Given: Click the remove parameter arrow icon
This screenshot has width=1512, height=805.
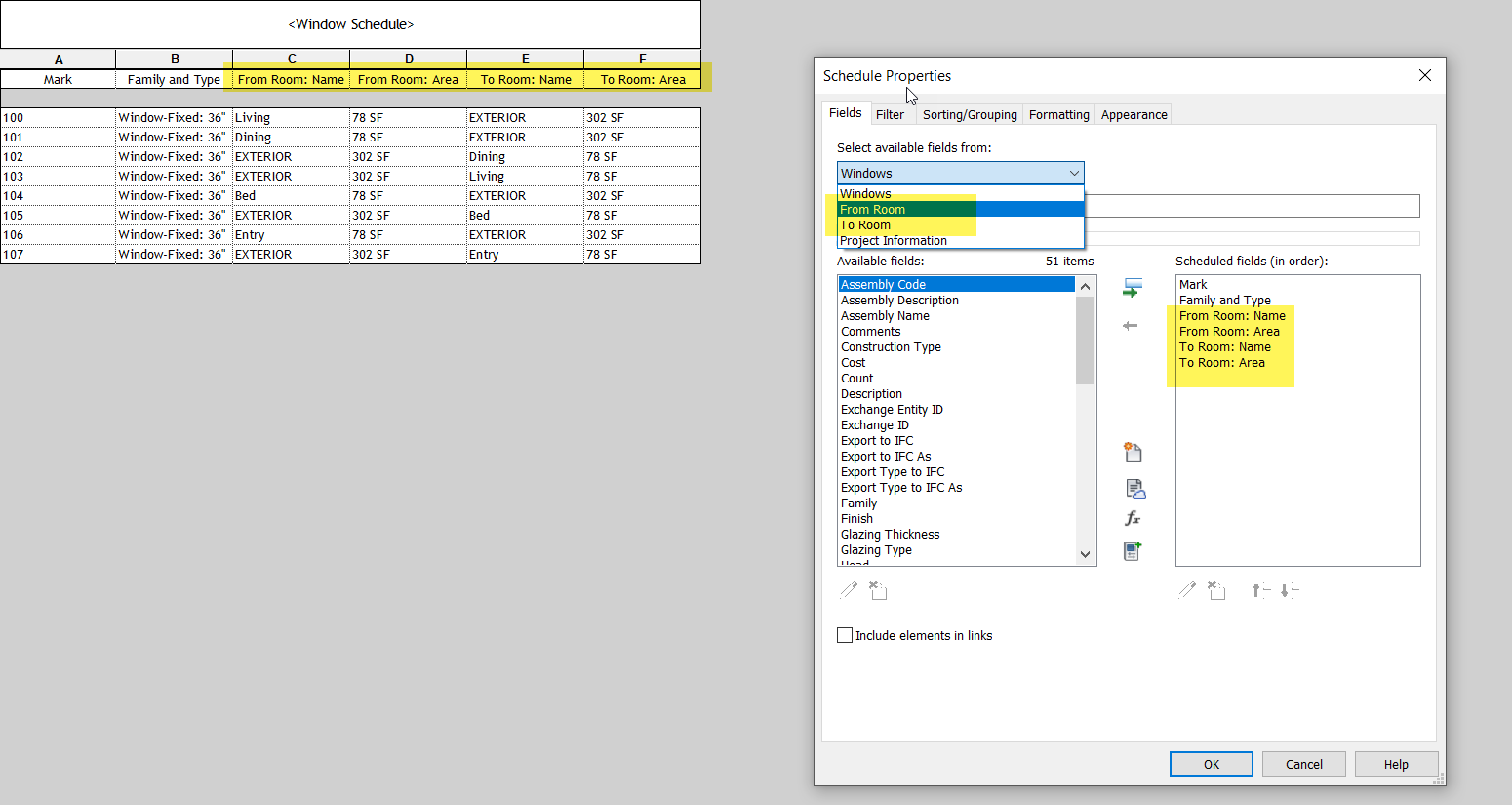Looking at the screenshot, I should point(1133,325).
